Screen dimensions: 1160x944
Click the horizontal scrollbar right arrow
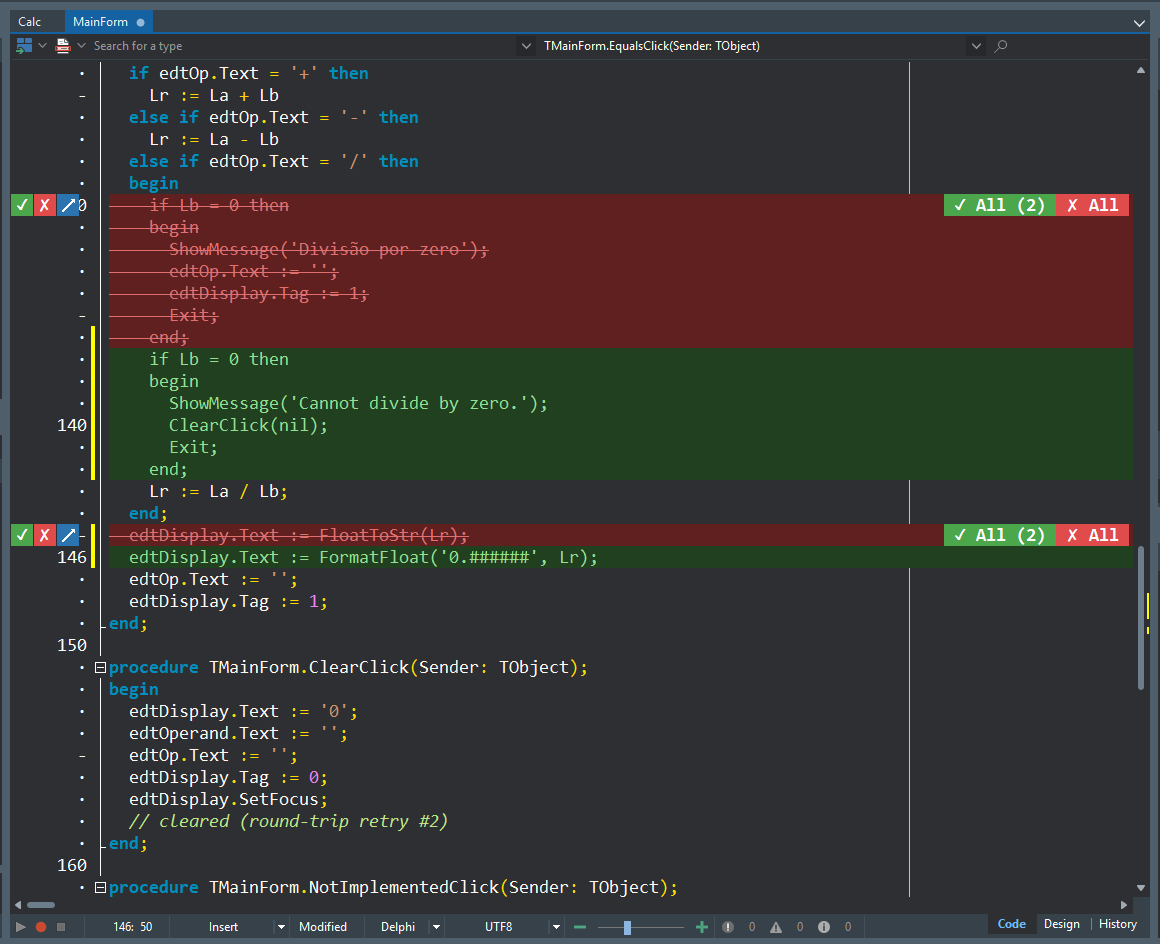(1124, 905)
